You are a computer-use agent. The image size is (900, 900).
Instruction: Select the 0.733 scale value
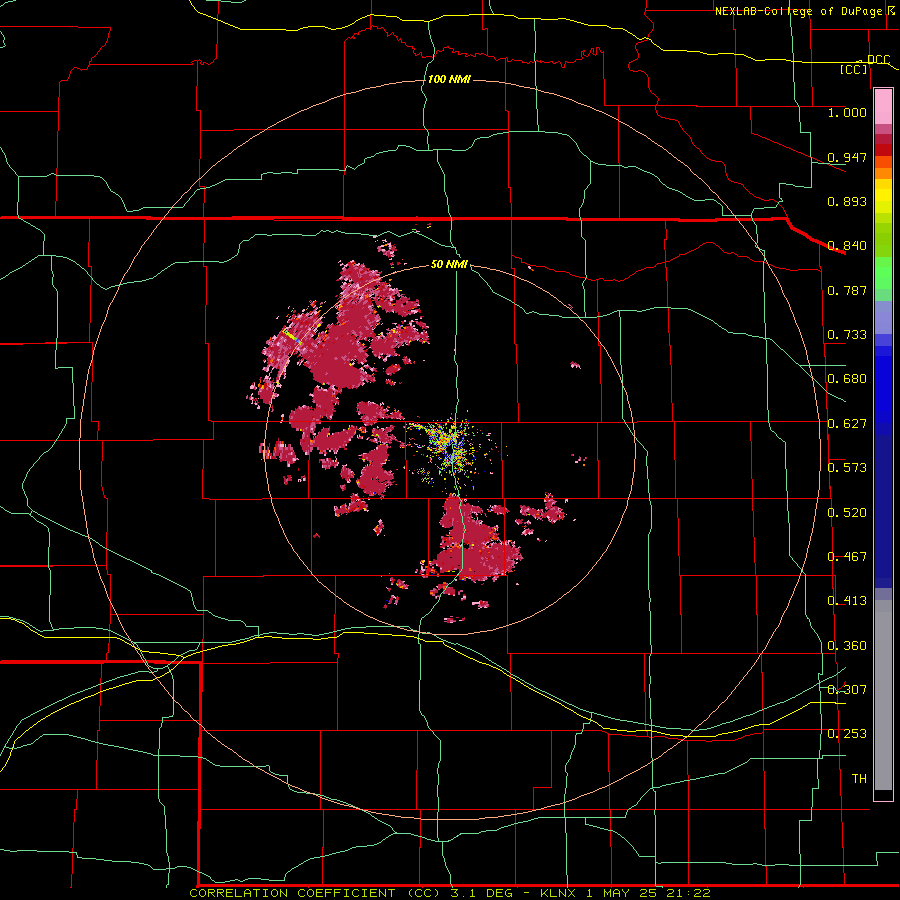[x=847, y=335]
